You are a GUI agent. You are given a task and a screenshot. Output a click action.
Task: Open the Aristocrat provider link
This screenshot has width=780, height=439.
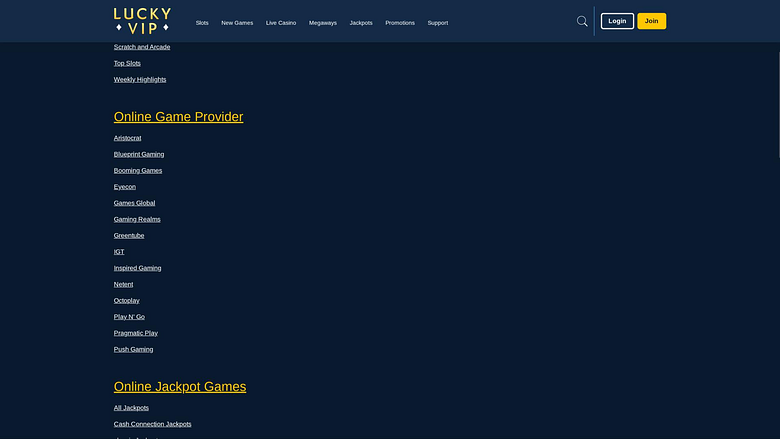click(x=127, y=138)
